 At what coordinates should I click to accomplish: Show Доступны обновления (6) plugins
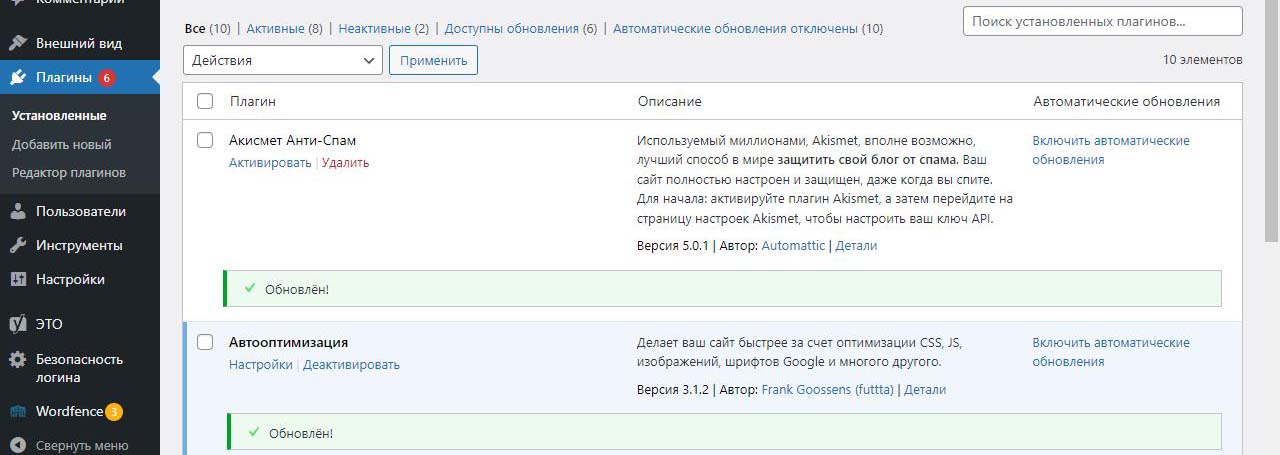tap(520, 29)
